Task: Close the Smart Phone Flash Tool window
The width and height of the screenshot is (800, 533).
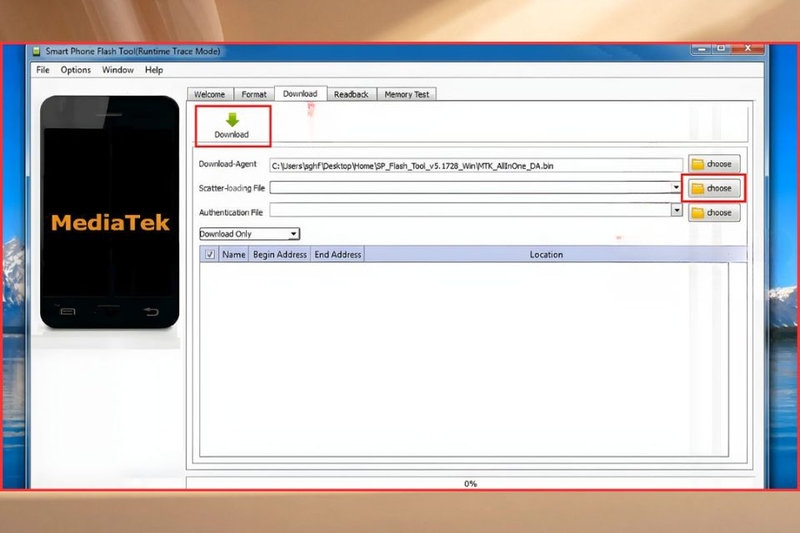Action: pos(747,48)
